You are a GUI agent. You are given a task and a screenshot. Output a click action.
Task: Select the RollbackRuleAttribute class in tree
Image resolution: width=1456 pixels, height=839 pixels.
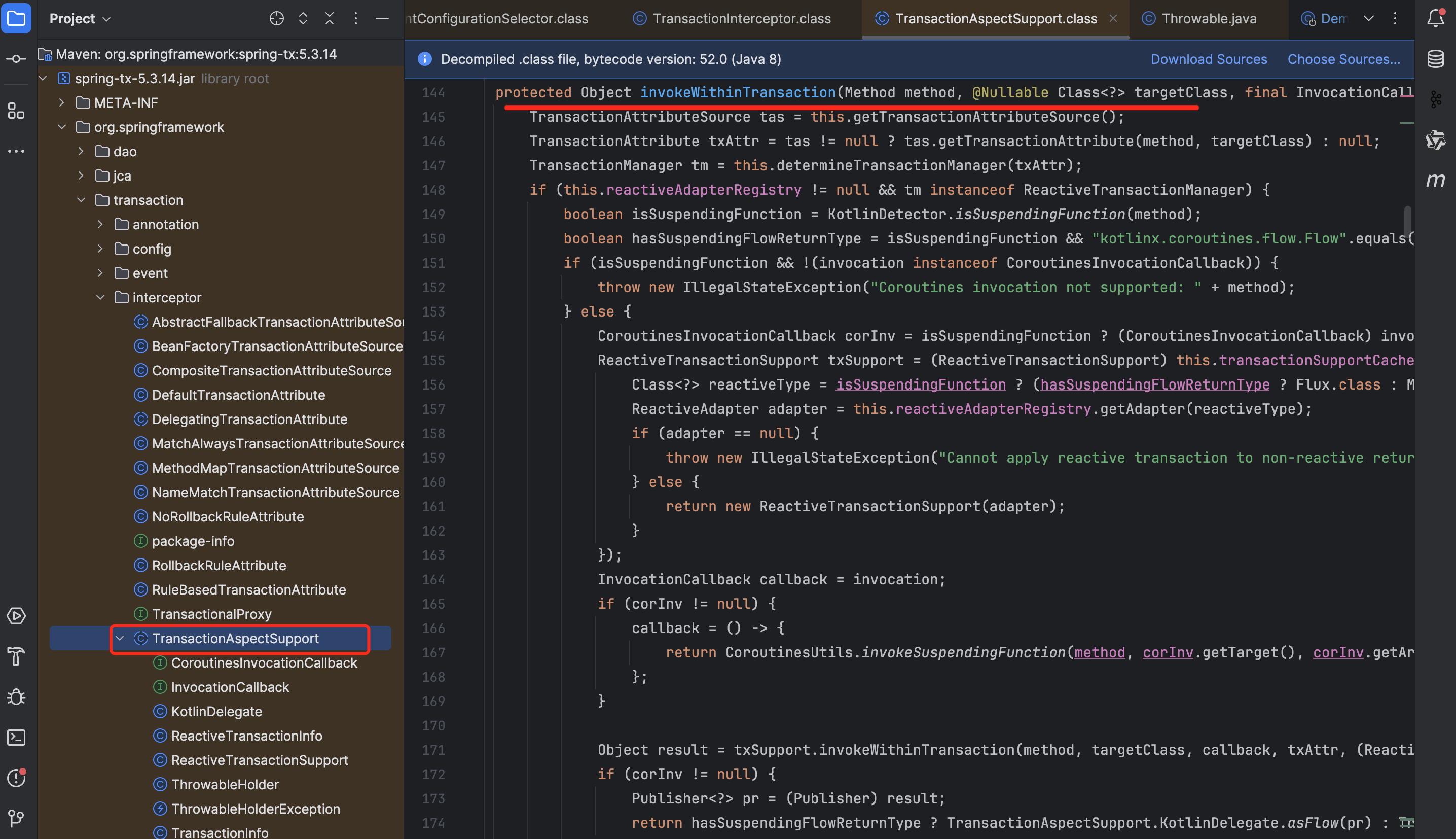point(219,565)
